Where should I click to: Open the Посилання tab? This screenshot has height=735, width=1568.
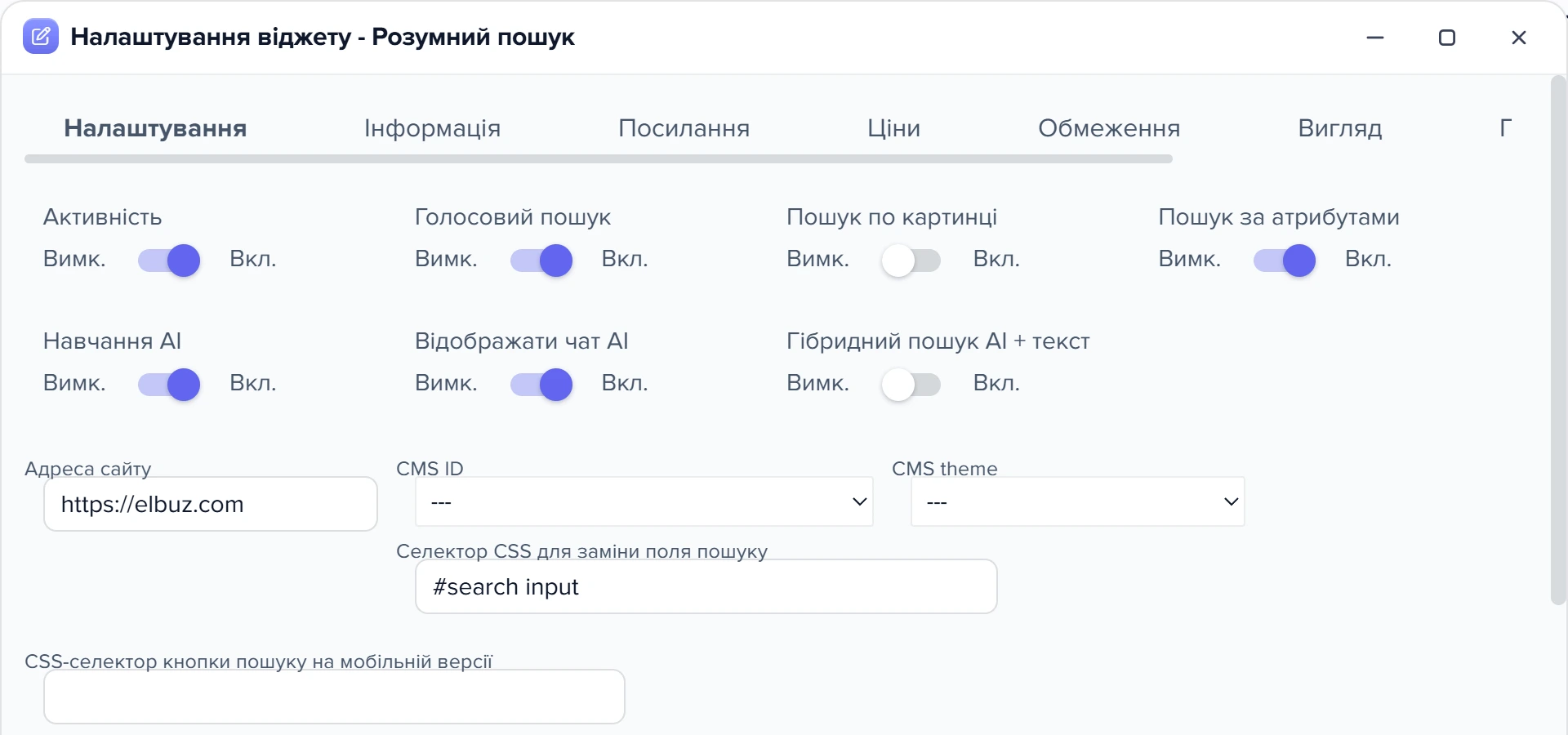684,128
